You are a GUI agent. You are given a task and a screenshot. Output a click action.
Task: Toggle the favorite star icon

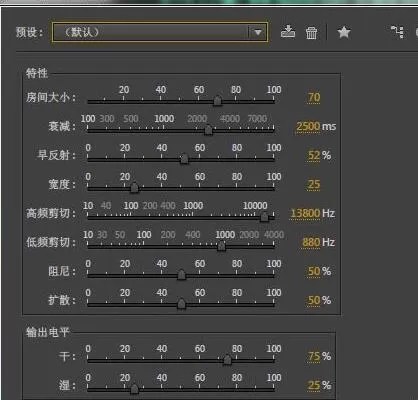(x=344, y=32)
